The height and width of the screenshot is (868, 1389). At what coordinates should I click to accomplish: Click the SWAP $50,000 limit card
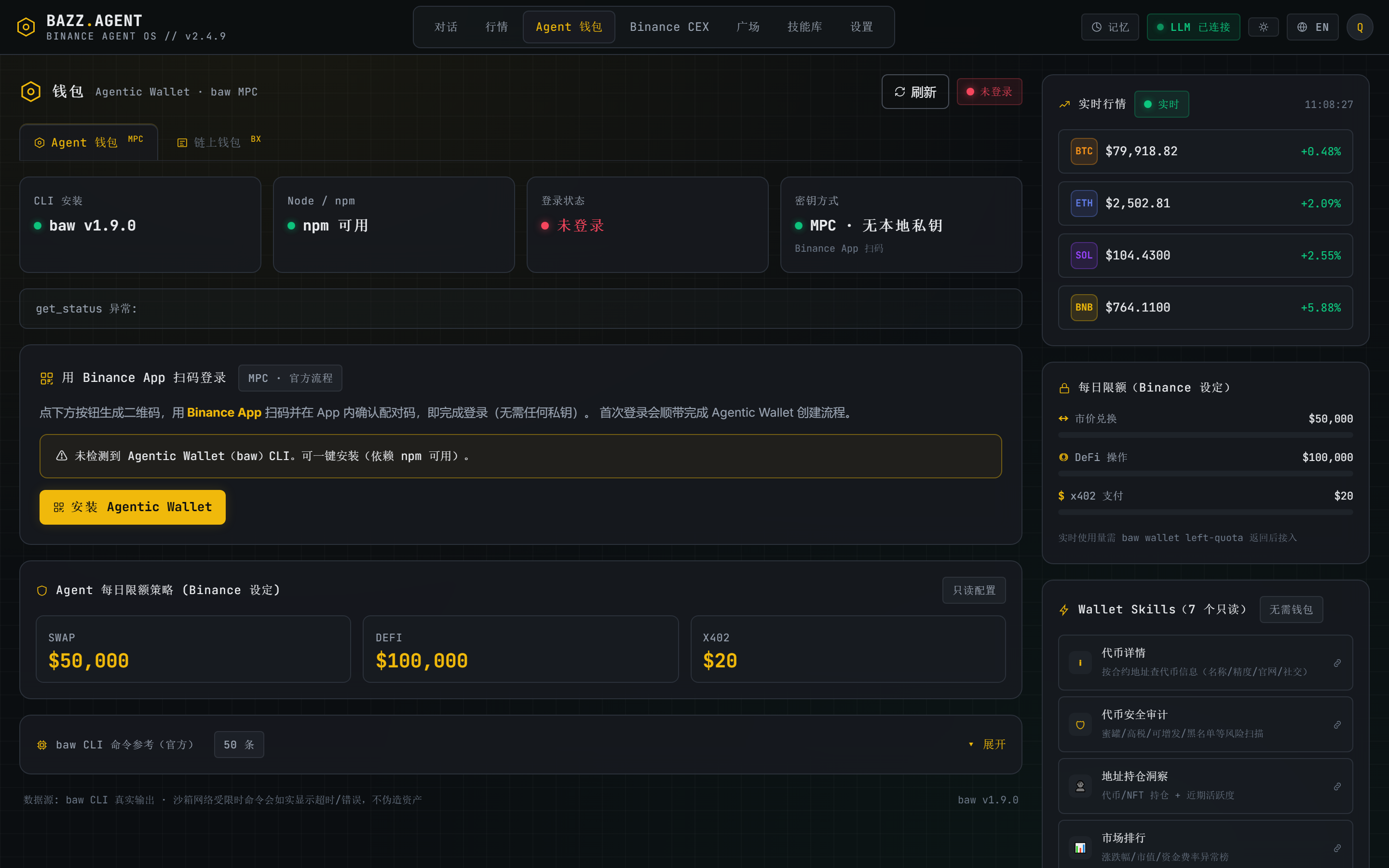193,649
